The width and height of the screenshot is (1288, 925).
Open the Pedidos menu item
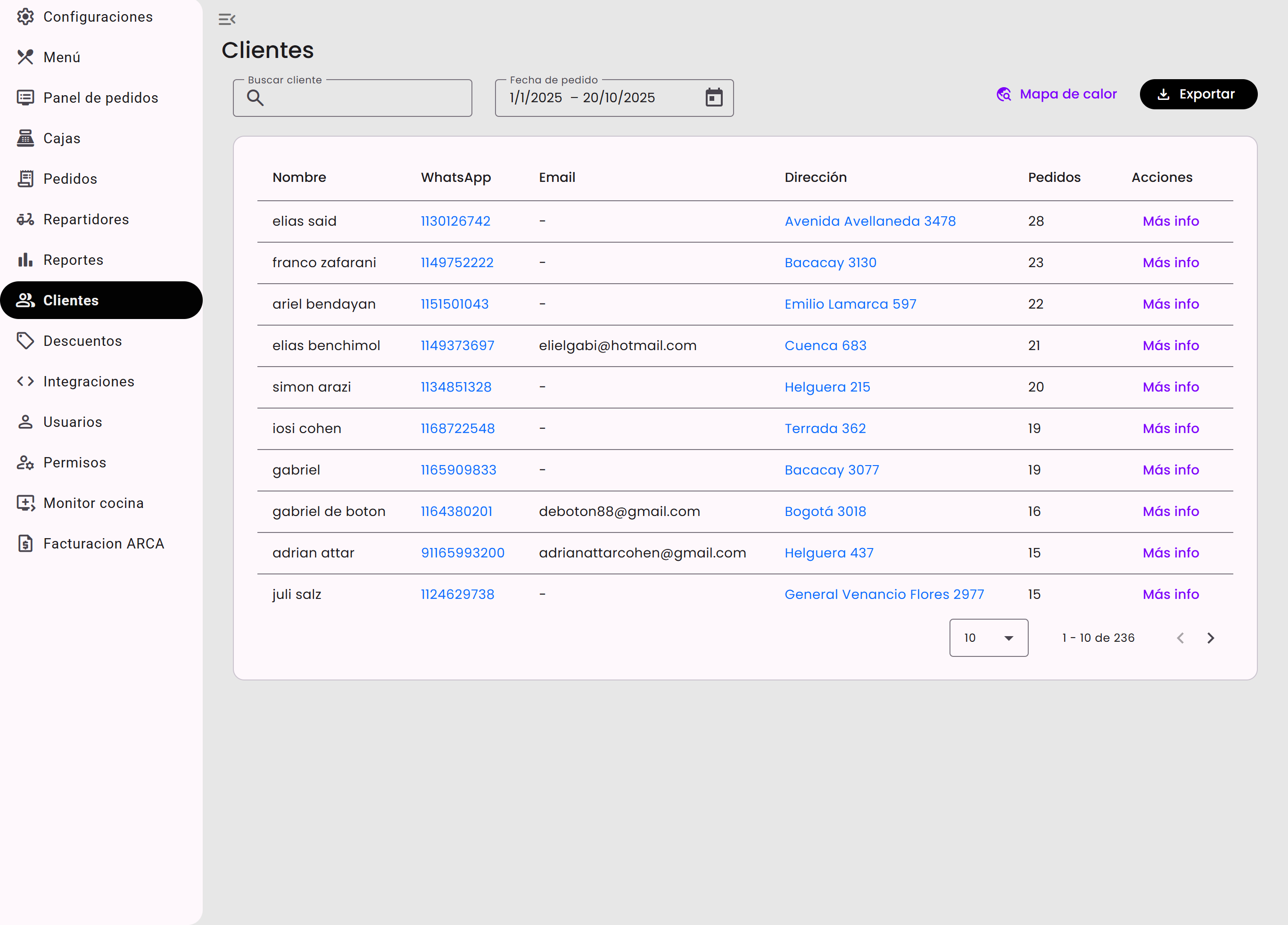click(70, 179)
